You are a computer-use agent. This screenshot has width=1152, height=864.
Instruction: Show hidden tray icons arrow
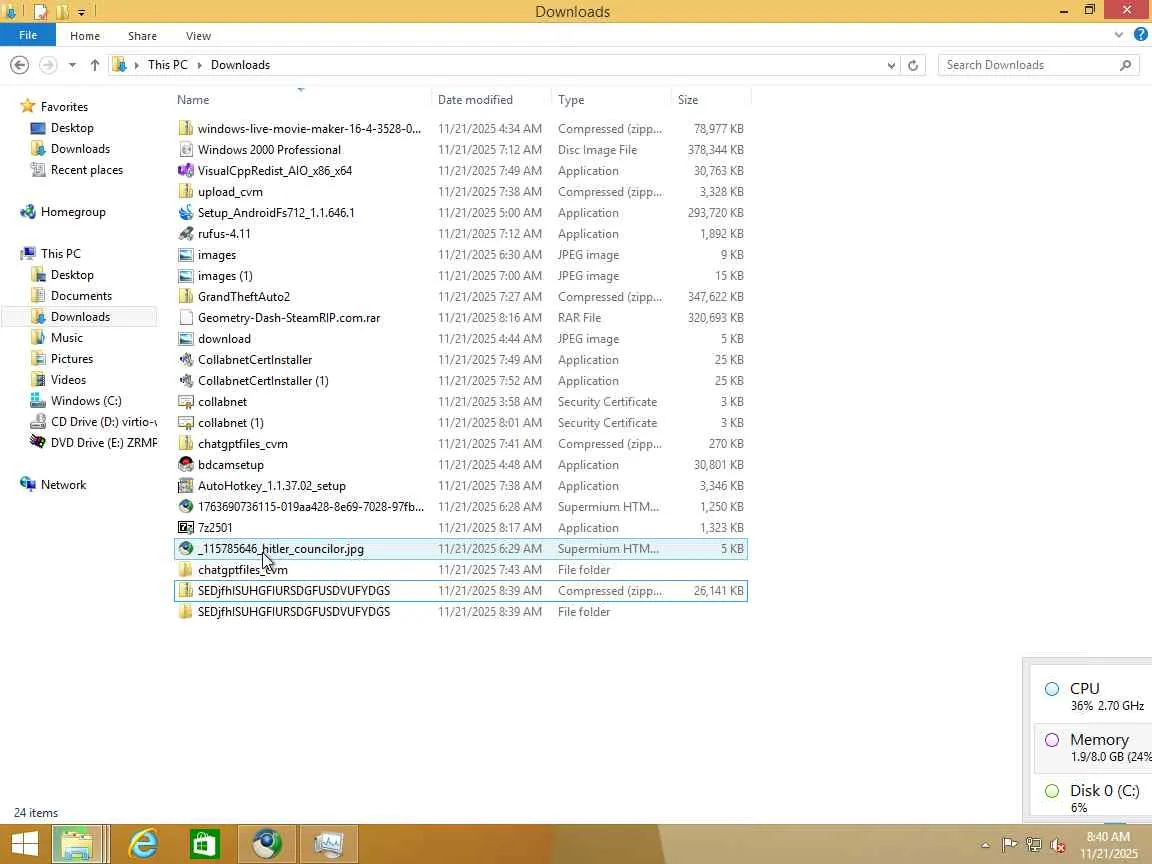click(985, 845)
